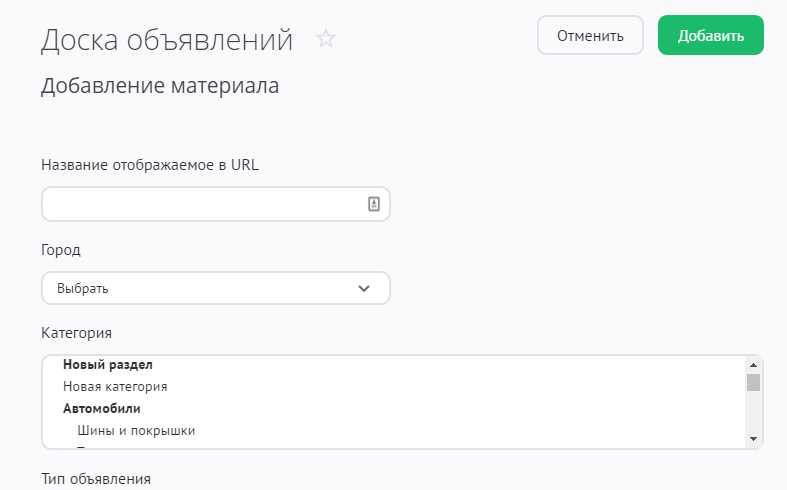Pick Шины и покрышки category
The height and width of the screenshot is (490, 787).
(135, 431)
